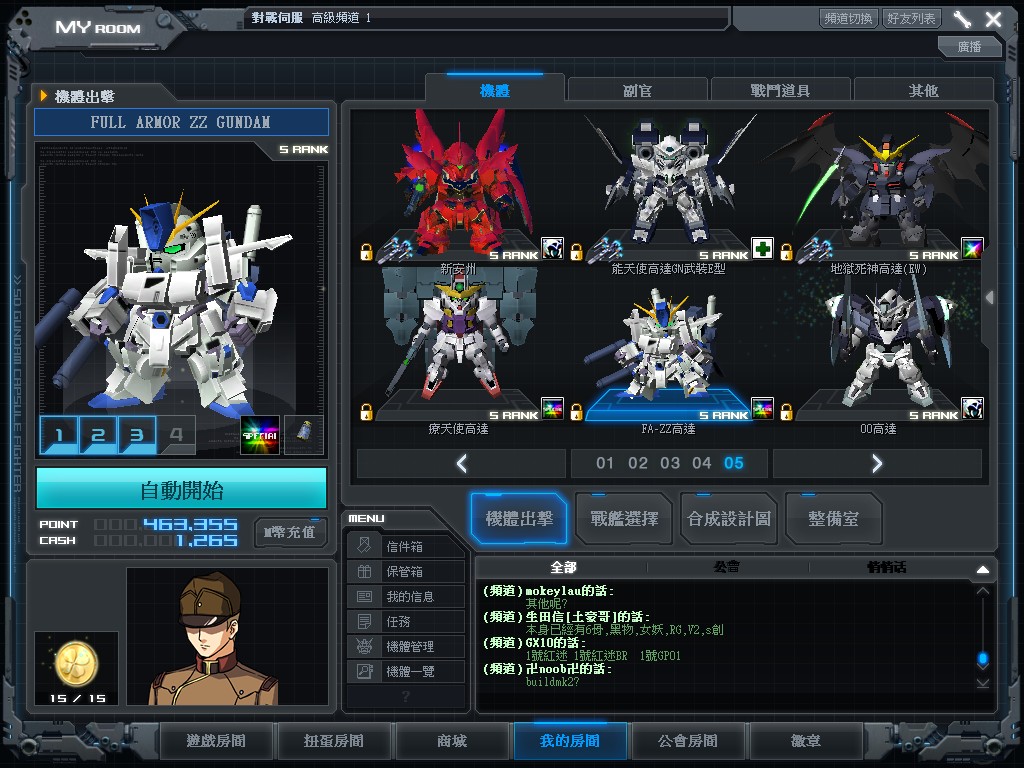The image size is (1024, 768).
Task: Open 保管箱 storage menu item
Action: pyautogui.click(x=406, y=571)
